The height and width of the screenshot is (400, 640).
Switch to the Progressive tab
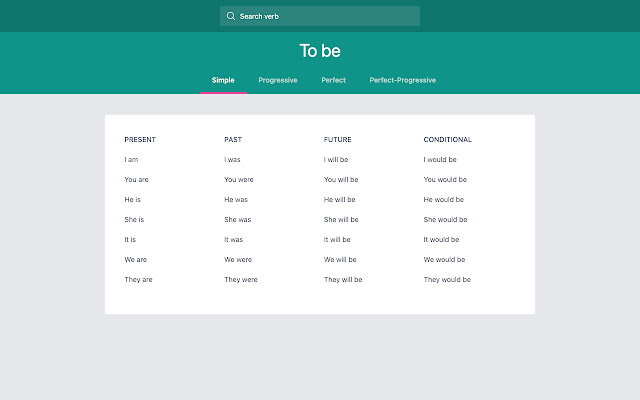[x=278, y=80]
